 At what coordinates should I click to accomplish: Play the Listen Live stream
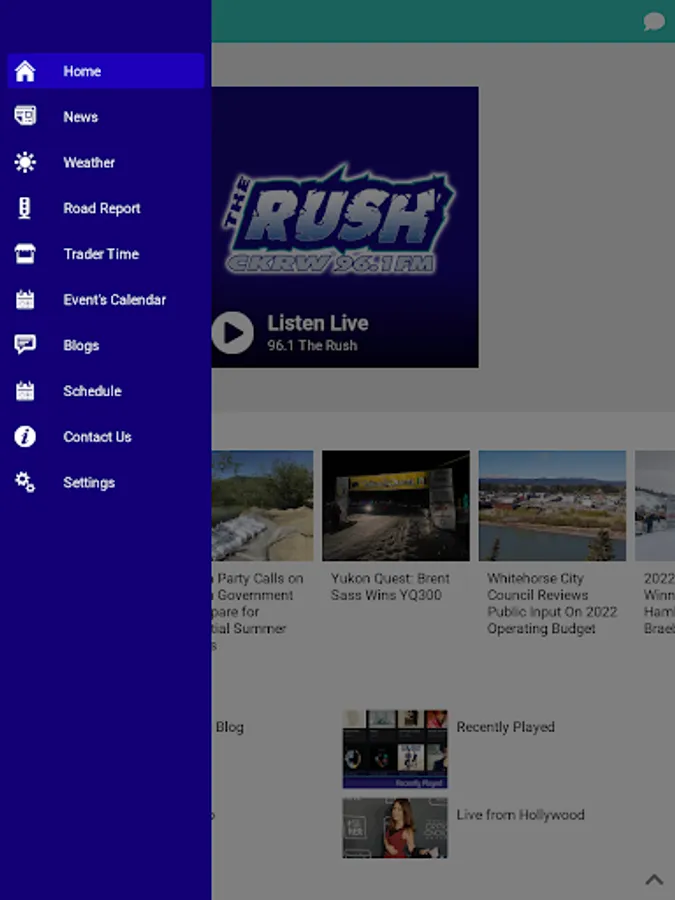[x=232, y=333]
